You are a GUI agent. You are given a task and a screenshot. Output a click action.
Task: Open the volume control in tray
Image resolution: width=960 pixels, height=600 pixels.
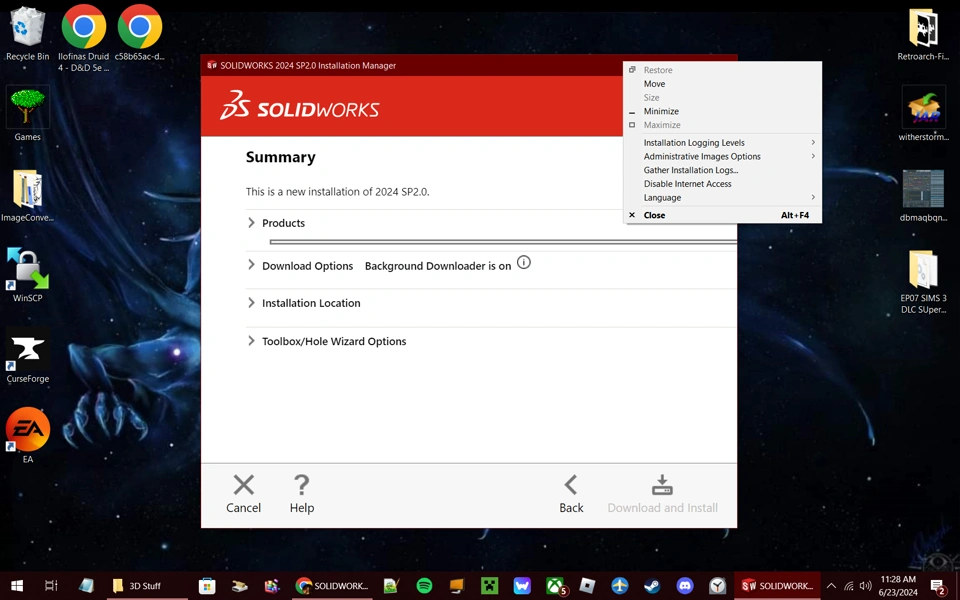coord(865,586)
